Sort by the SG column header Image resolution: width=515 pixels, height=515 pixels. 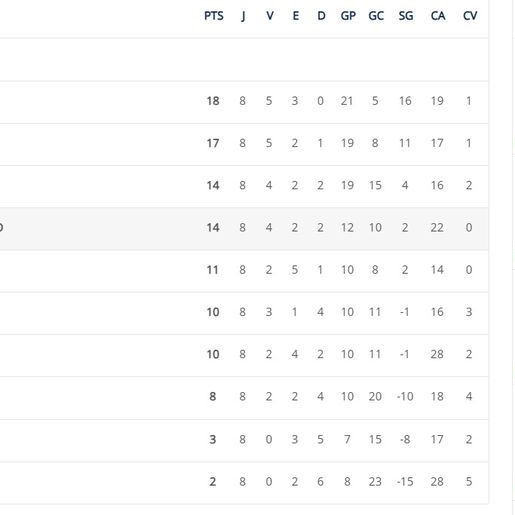pos(406,16)
